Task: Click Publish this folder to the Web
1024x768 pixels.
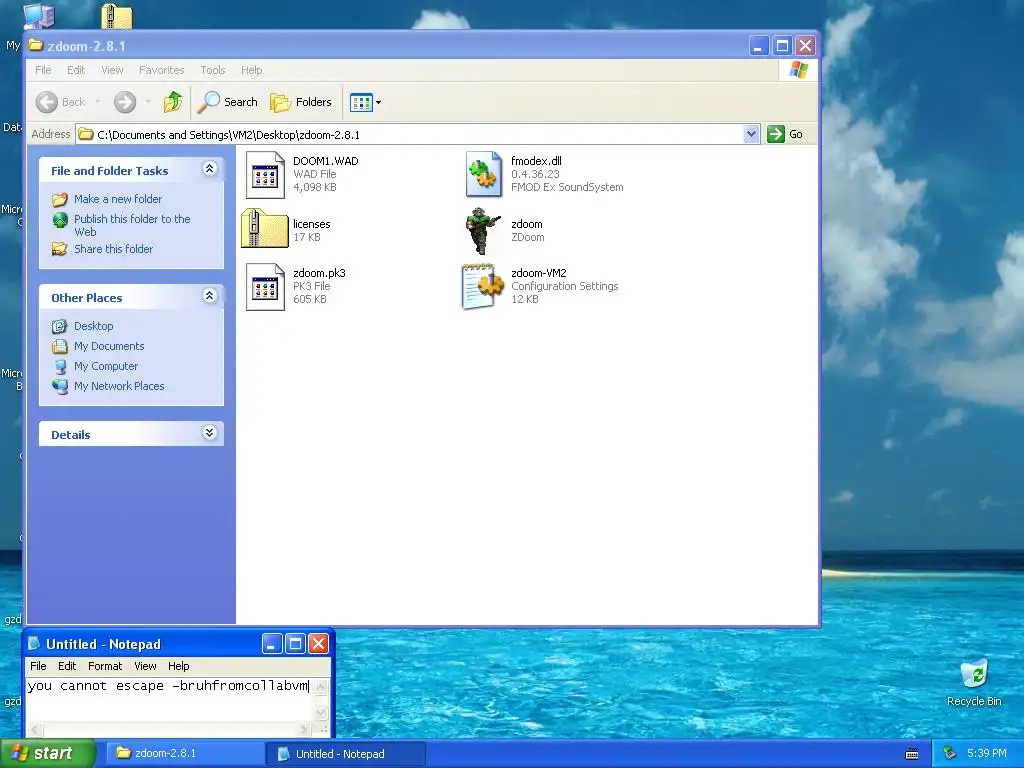Action: click(x=132, y=225)
